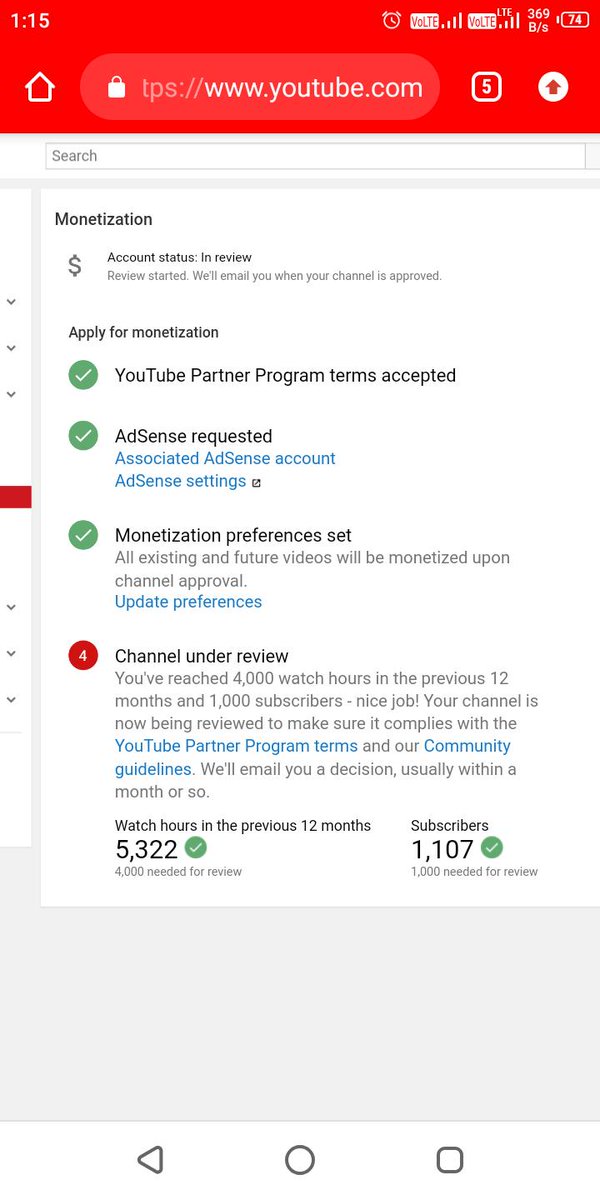Click YouTube Partner Program terms accepted text
This screenshot has height=1200, width=600.
285,376
